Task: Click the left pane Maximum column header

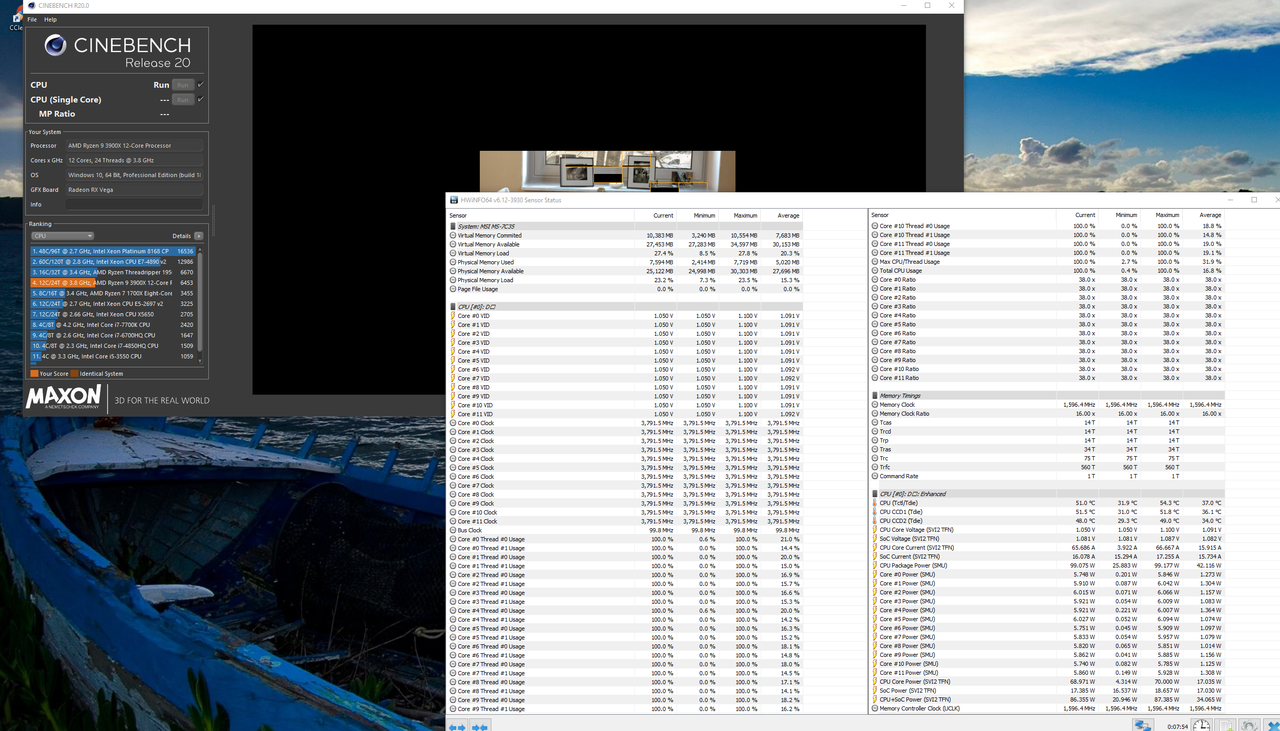Action: 739,215
